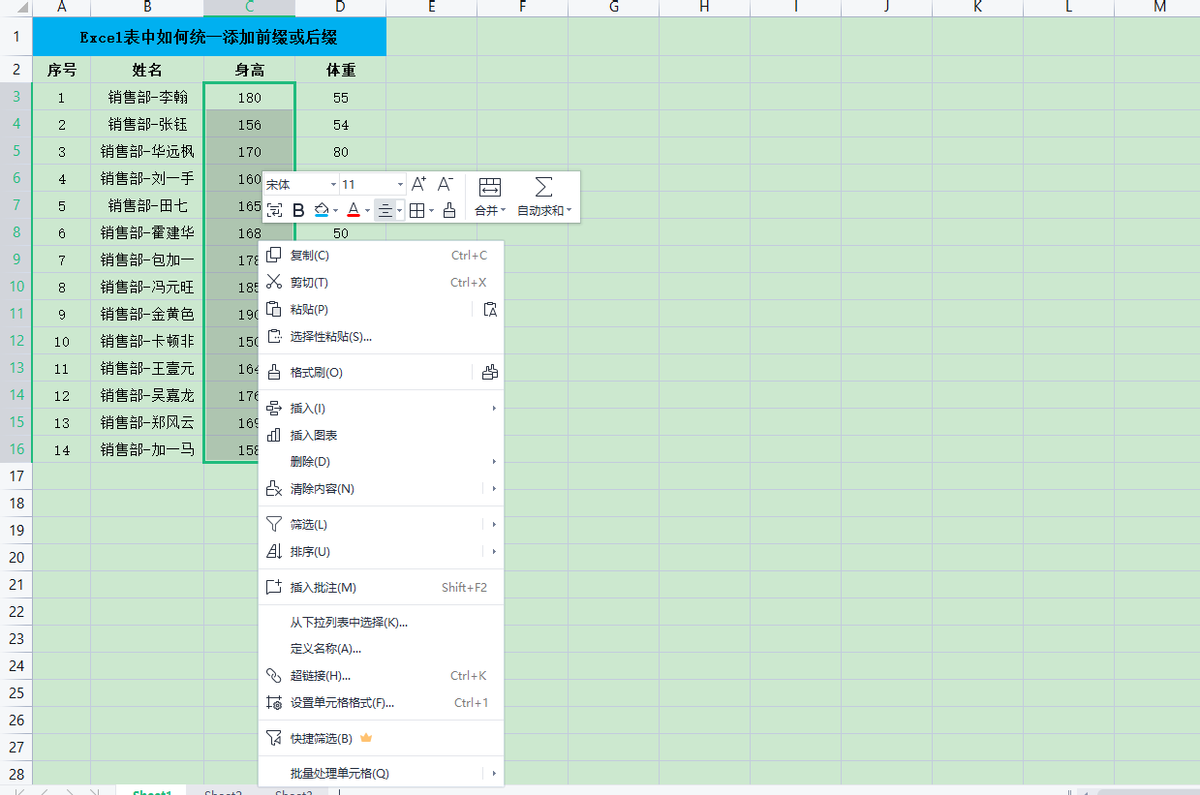Click the 序号 header cell
Screen dimensions: 1200x795
(x=62, y=70)
